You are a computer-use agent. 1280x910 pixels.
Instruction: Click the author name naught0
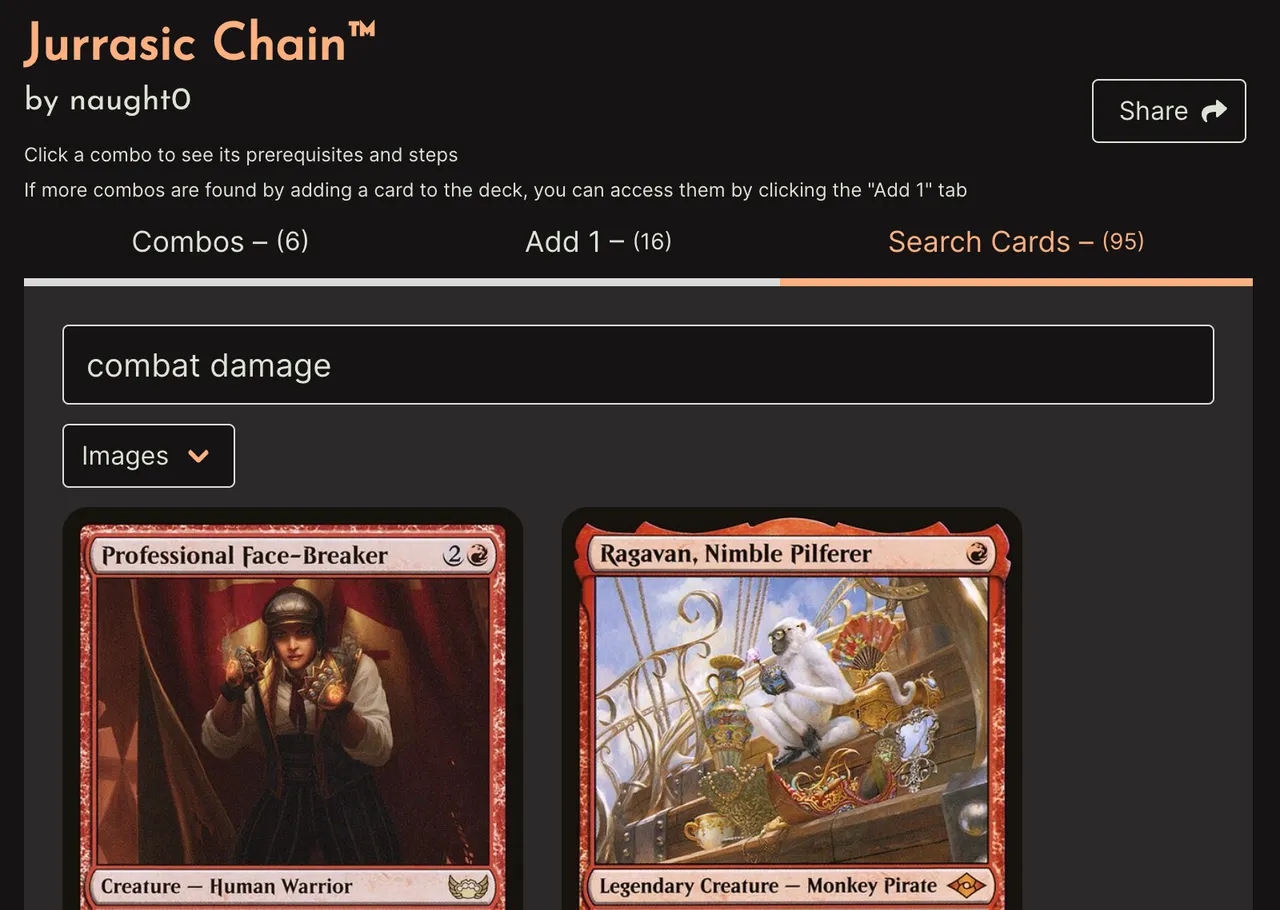[x=130, y=100]
